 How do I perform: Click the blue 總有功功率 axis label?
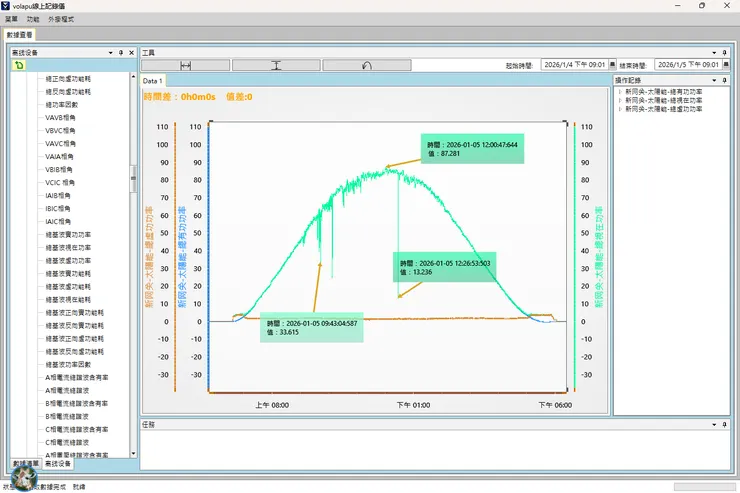point(182,257)
